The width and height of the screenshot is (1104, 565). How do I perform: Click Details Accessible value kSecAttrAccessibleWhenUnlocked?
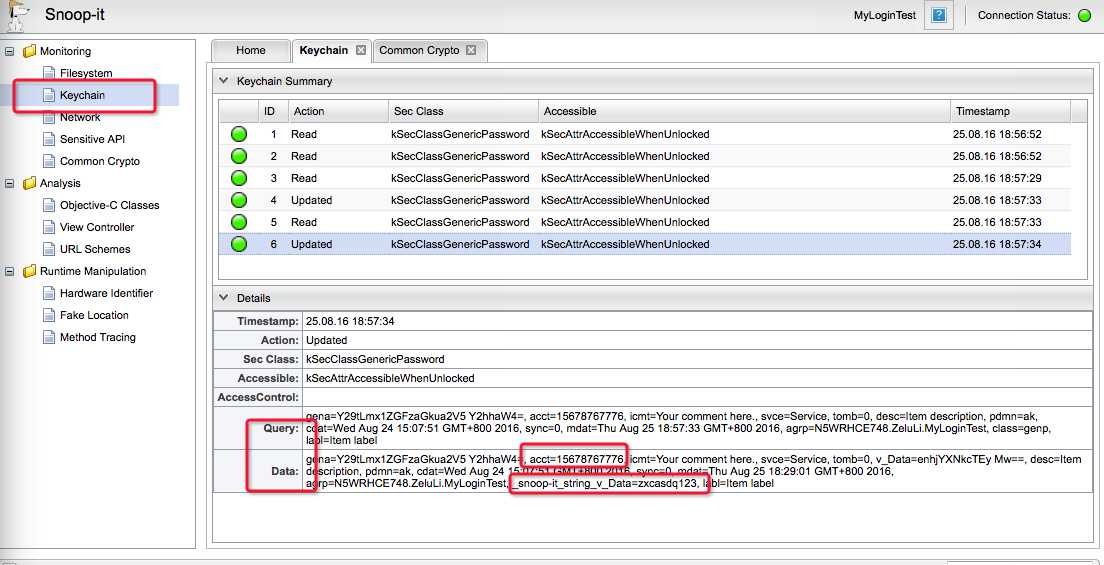(390, 378)
